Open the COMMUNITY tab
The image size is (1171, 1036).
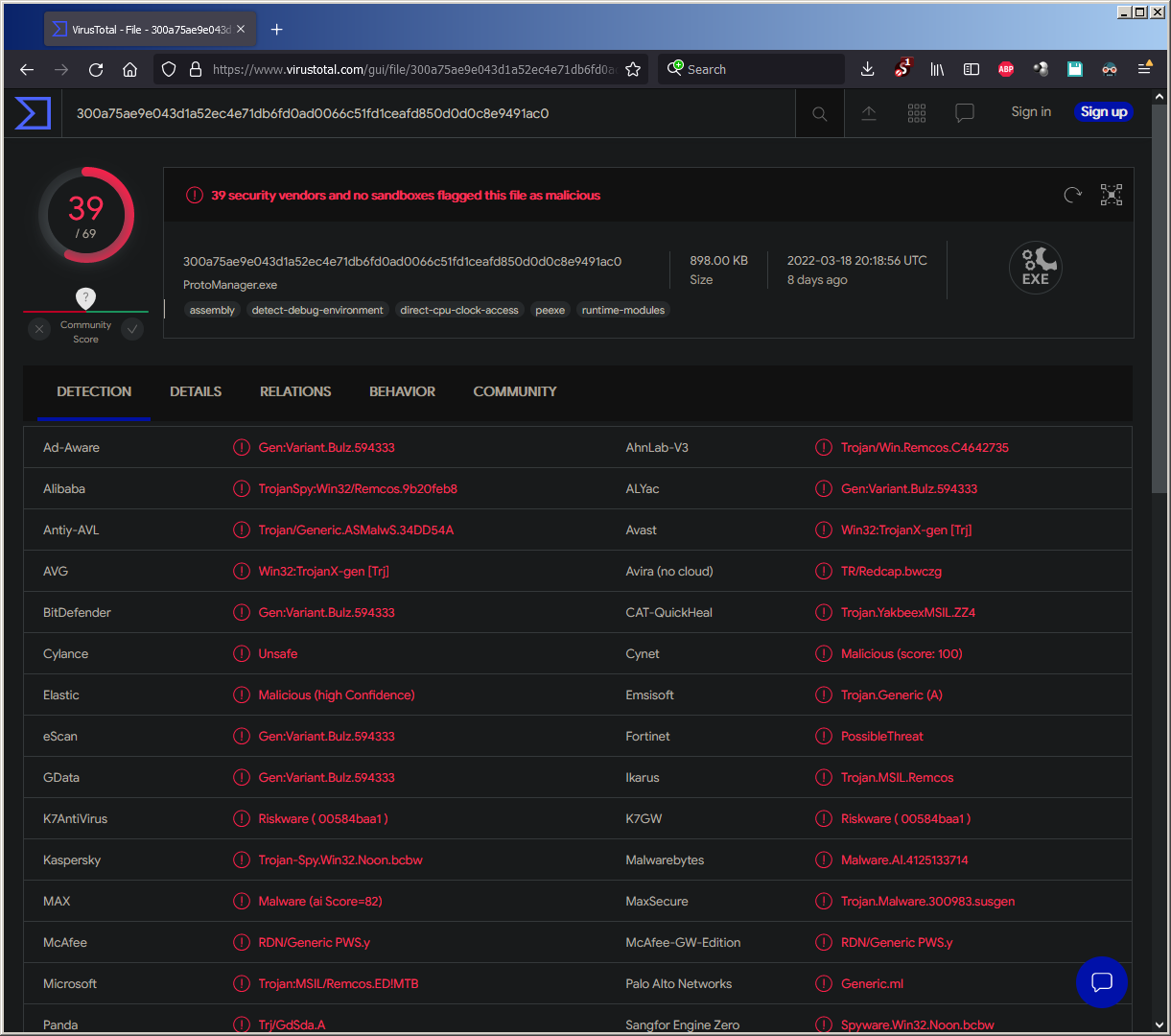coord(515,391)
